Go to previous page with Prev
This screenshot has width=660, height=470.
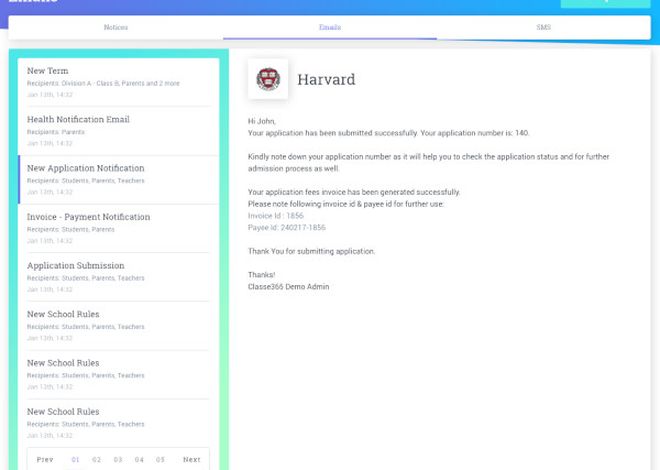[45, 459]
